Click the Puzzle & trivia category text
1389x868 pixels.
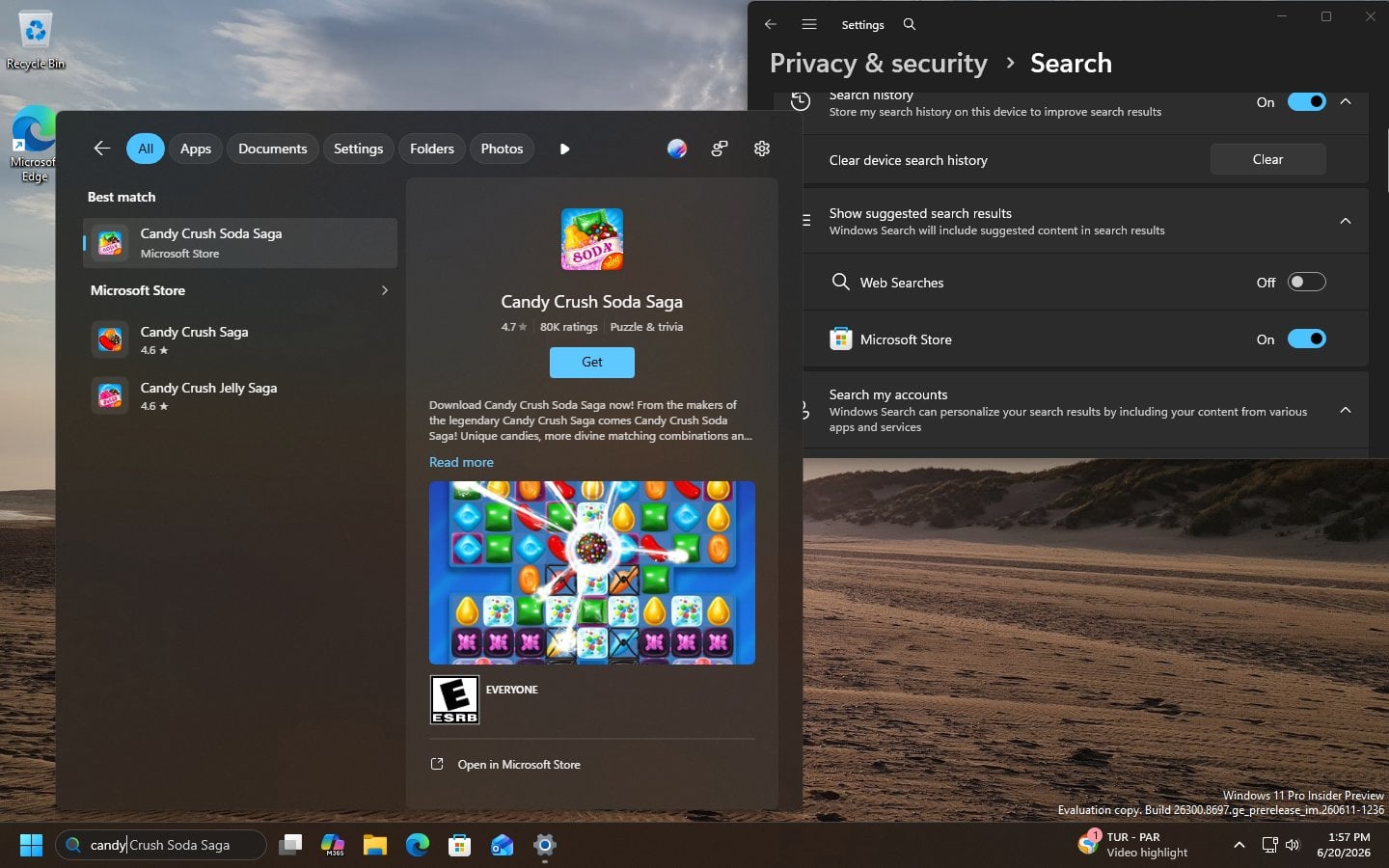[646, 327]
